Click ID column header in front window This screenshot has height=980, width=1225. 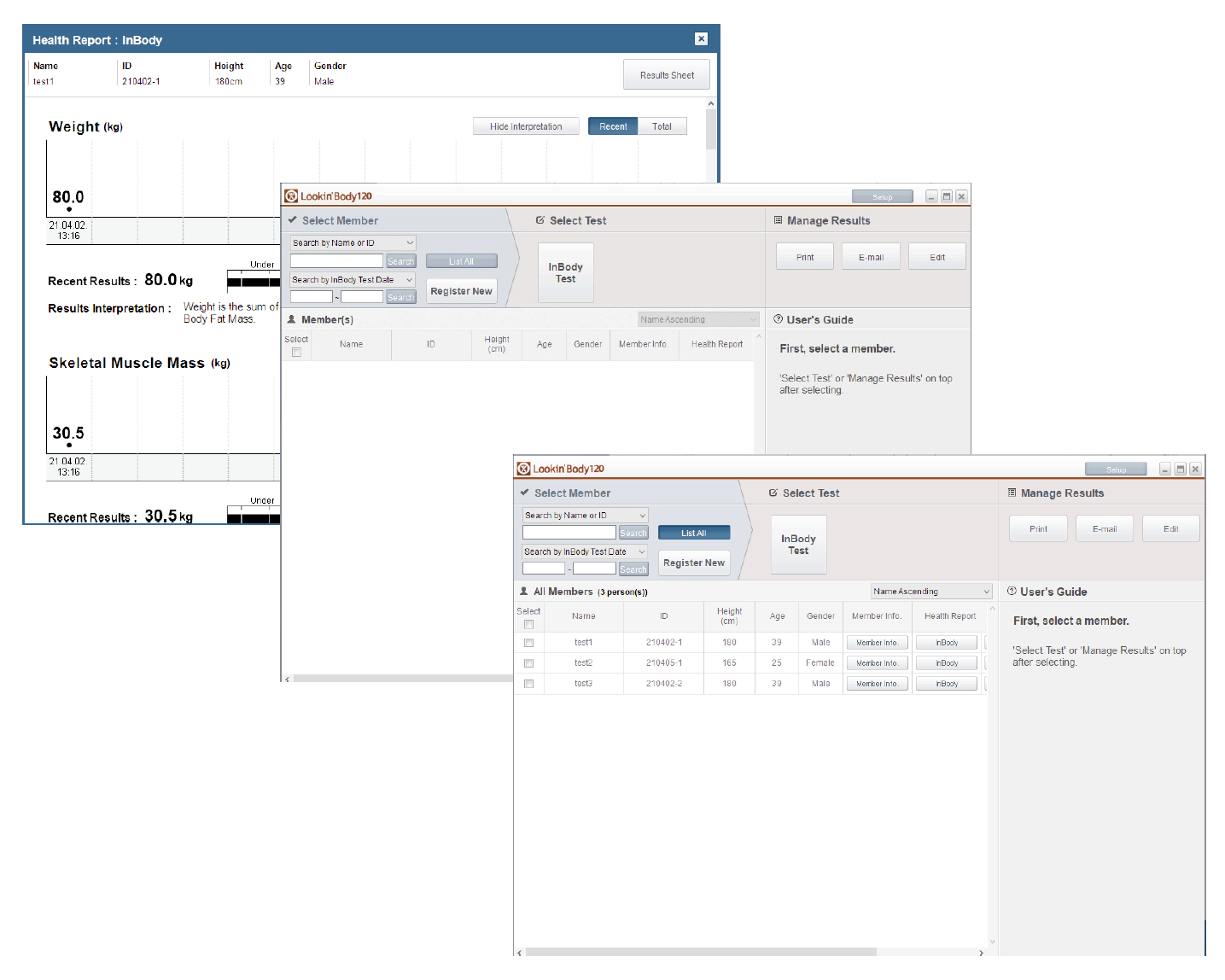pyautogui.click(x=663, y=615)
